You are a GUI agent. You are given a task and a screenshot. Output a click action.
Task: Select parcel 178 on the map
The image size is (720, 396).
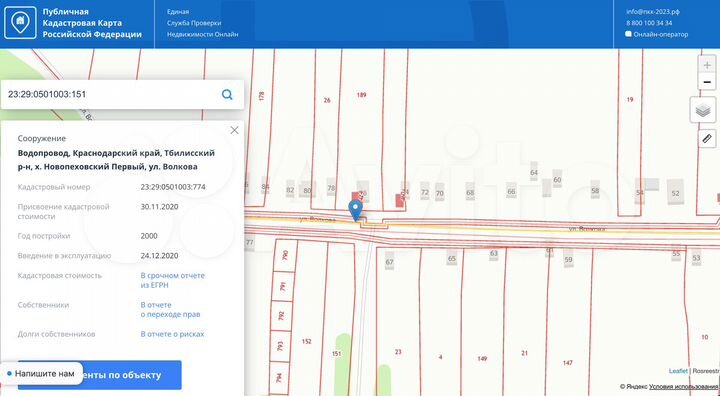click(x=261, y=96)
